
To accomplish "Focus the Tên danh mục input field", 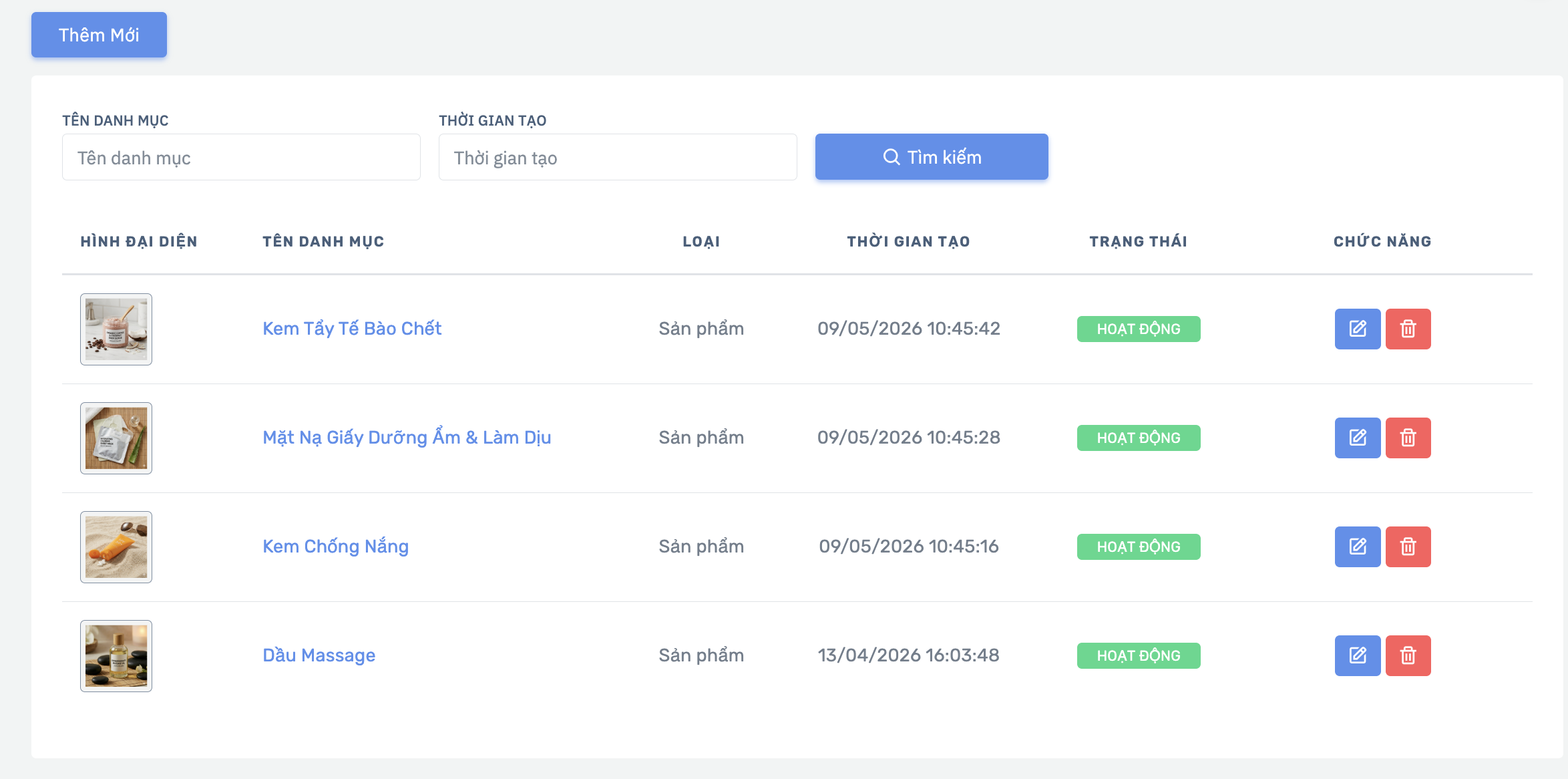I will pos(241,157).
